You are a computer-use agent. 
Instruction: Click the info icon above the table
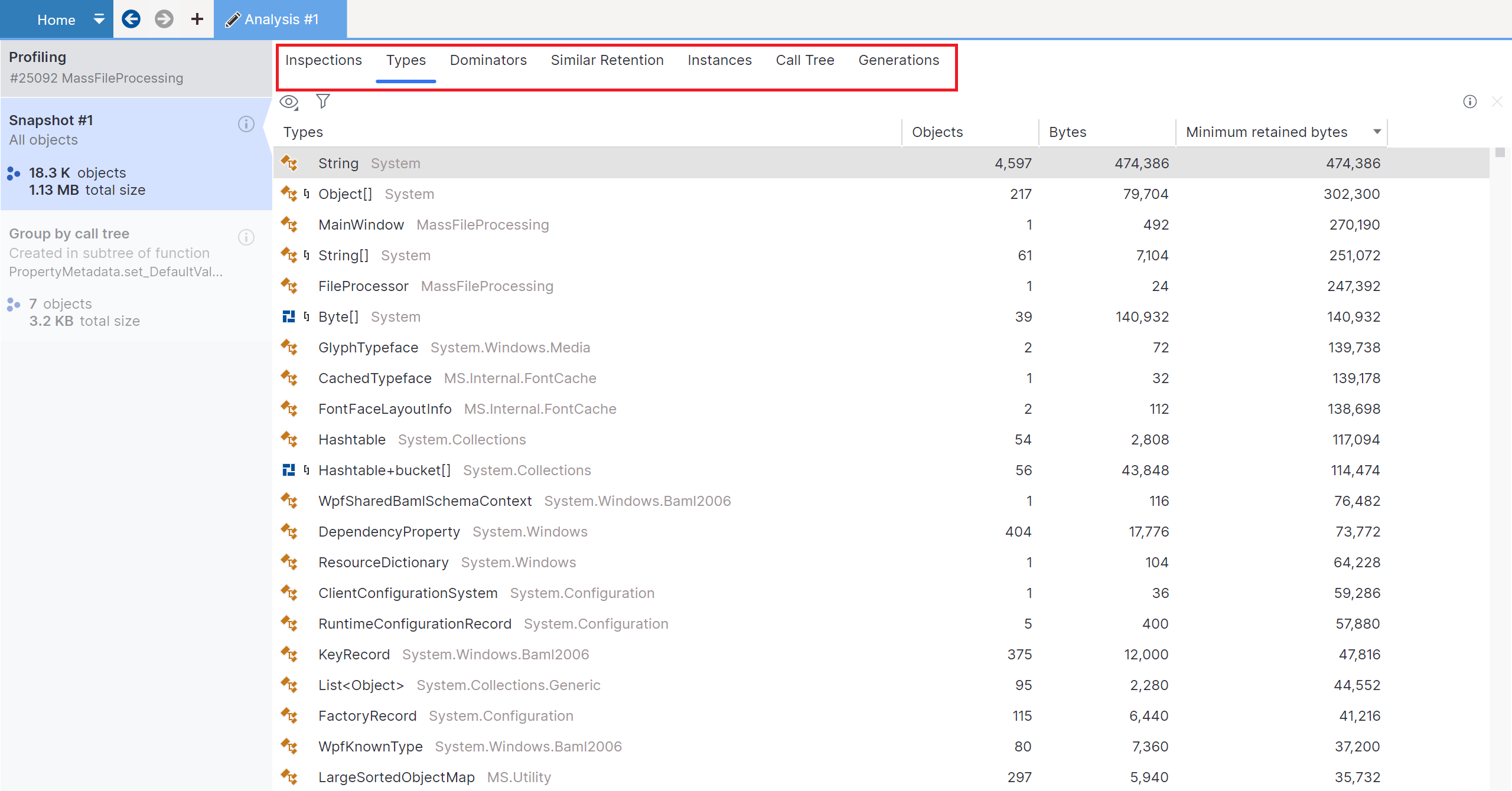[x=1470, y=102]
